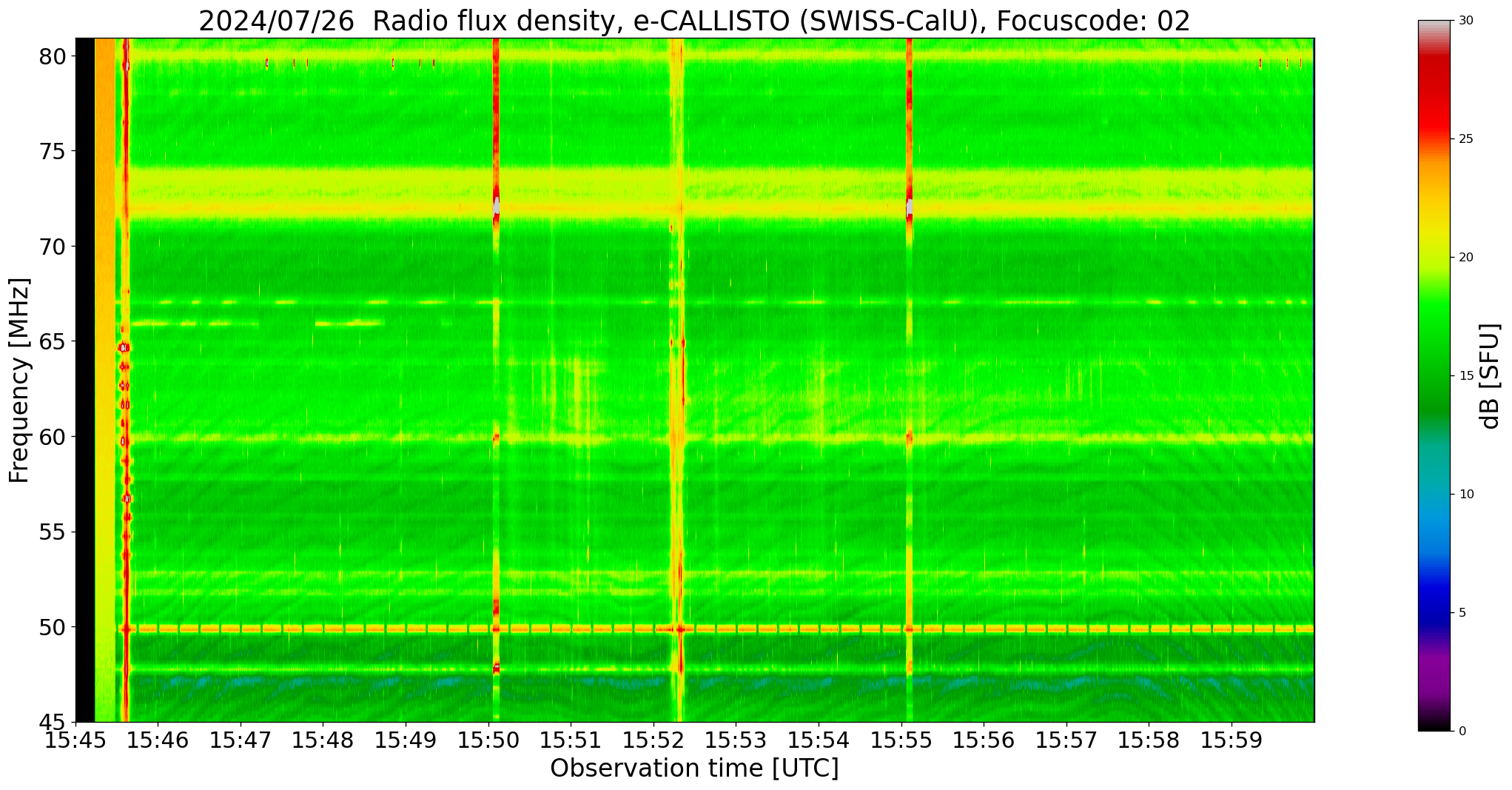Click the 15:55 time tick label
Screen dimensions: 1512x790
click(x=901, y=740)
